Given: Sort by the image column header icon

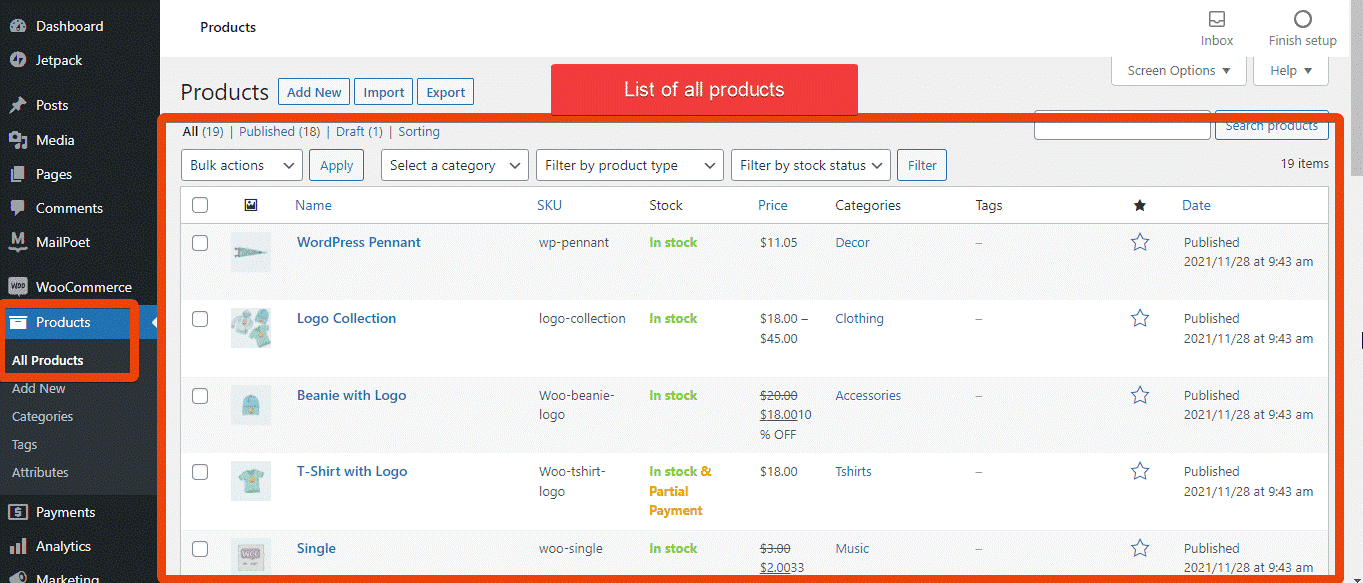Looking at the screenshot, I should coord(251,205).
